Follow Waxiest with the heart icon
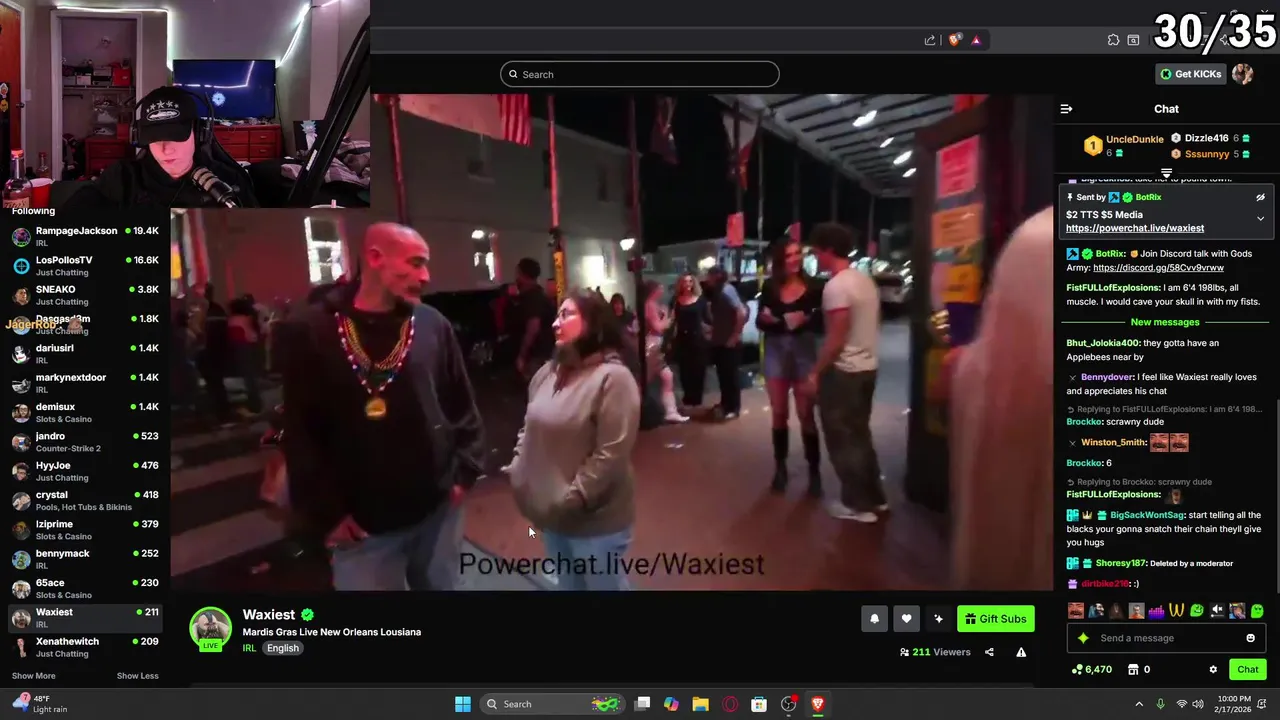 [x=906, y=619]
